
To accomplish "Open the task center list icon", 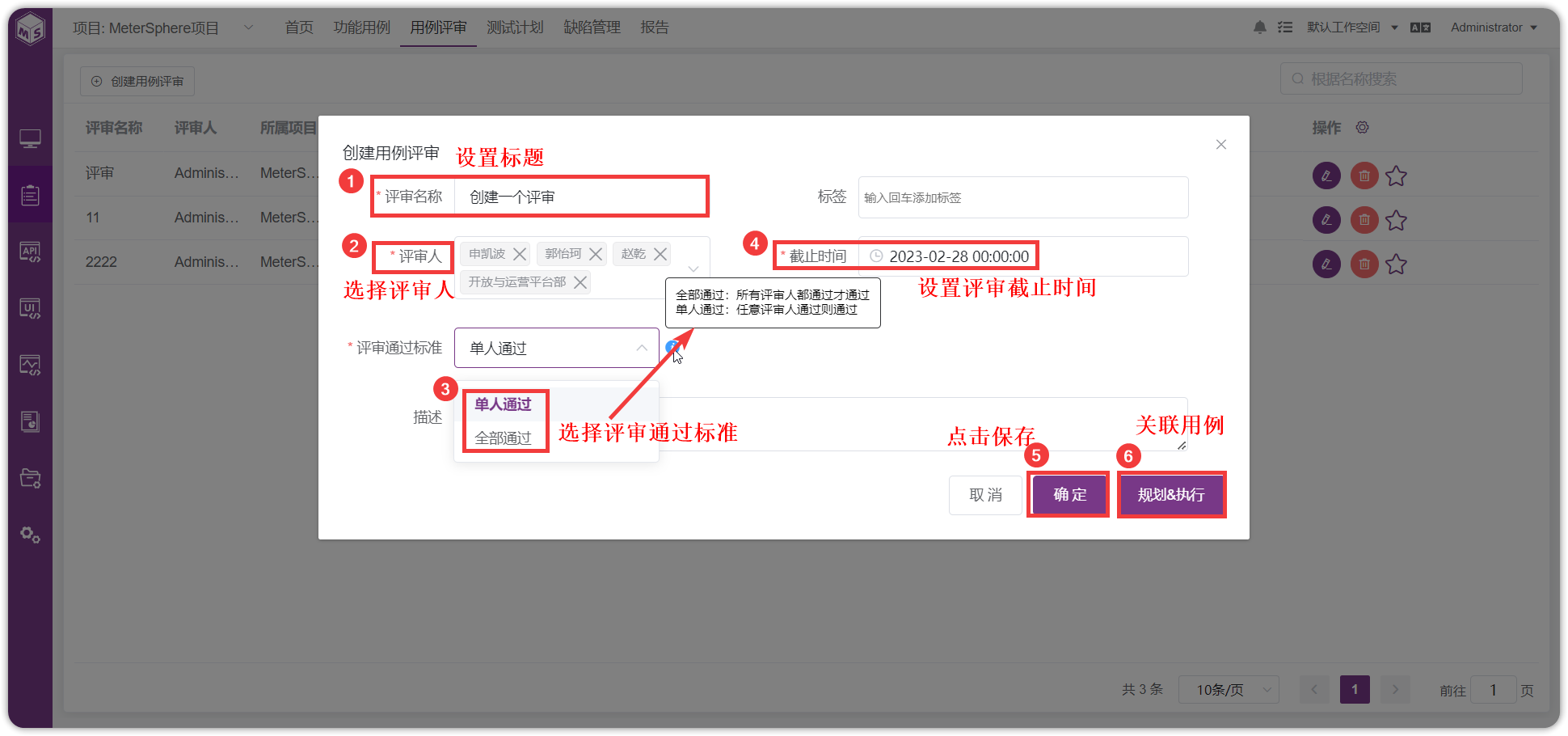I will point(1285,27).
